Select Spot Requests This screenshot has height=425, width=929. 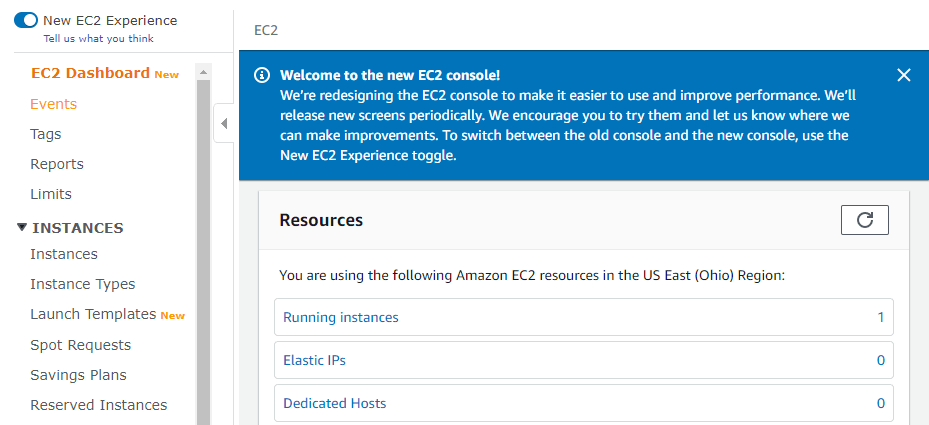point(81,345)
